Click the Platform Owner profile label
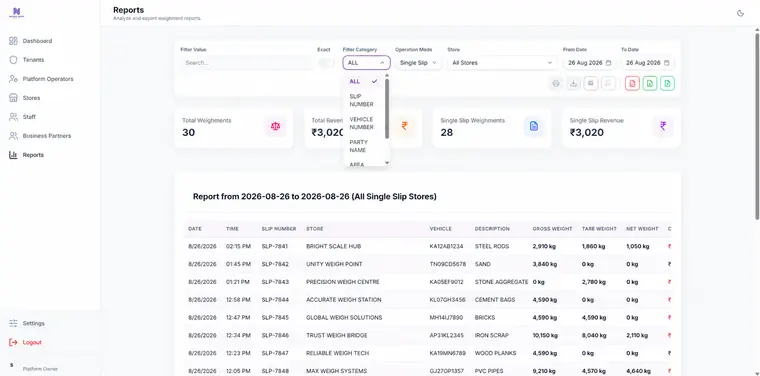The image size is (760, 376). pos(40,369)
